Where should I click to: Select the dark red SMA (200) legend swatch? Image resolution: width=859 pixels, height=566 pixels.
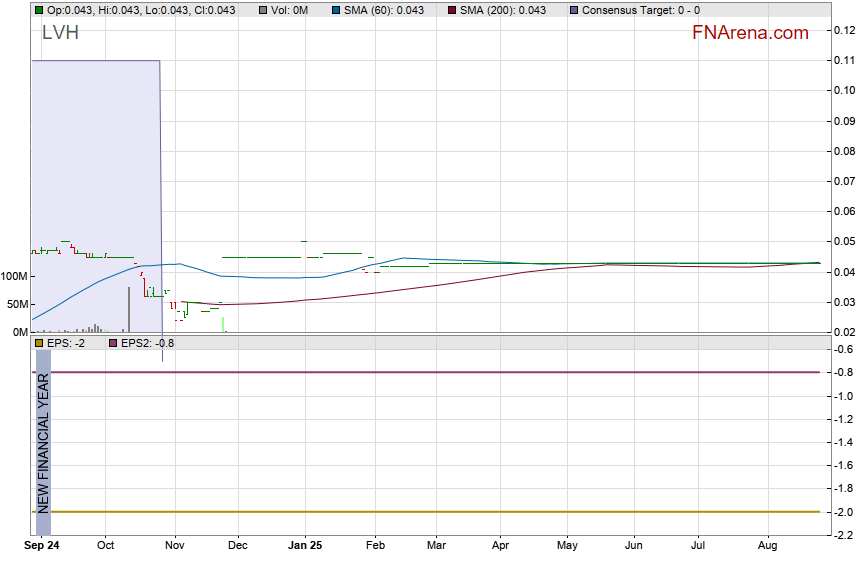coord(451,10)
